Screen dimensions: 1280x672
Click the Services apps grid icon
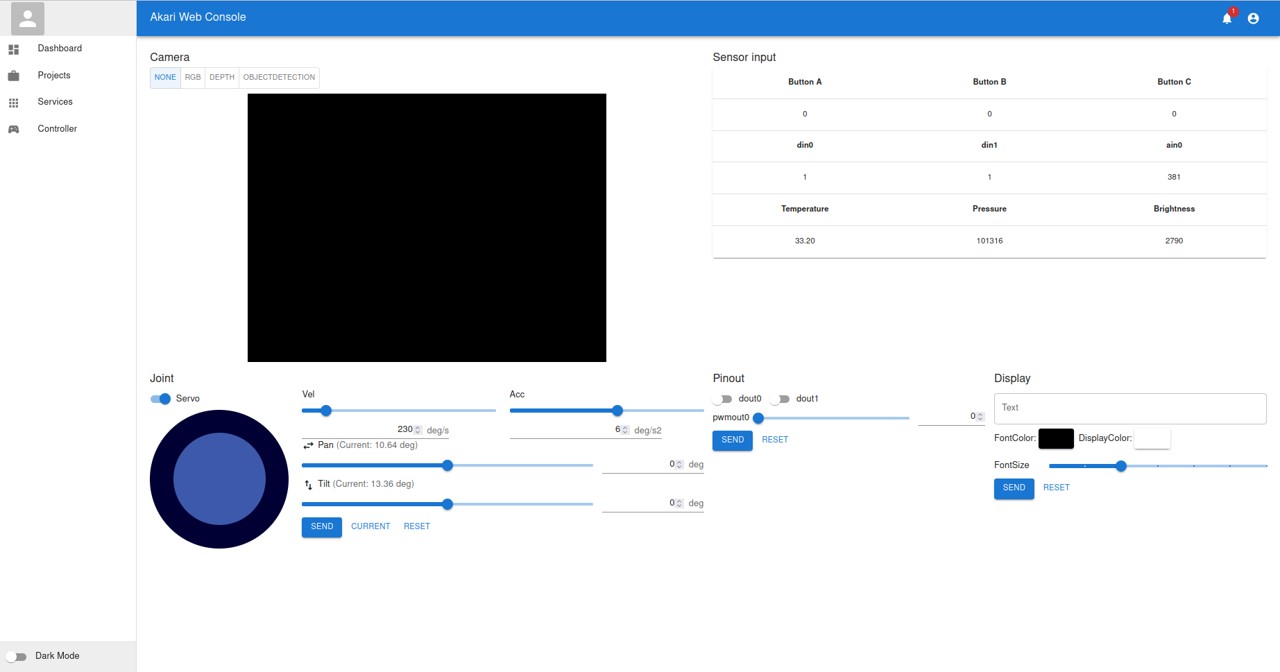click(x=14, y=103)
